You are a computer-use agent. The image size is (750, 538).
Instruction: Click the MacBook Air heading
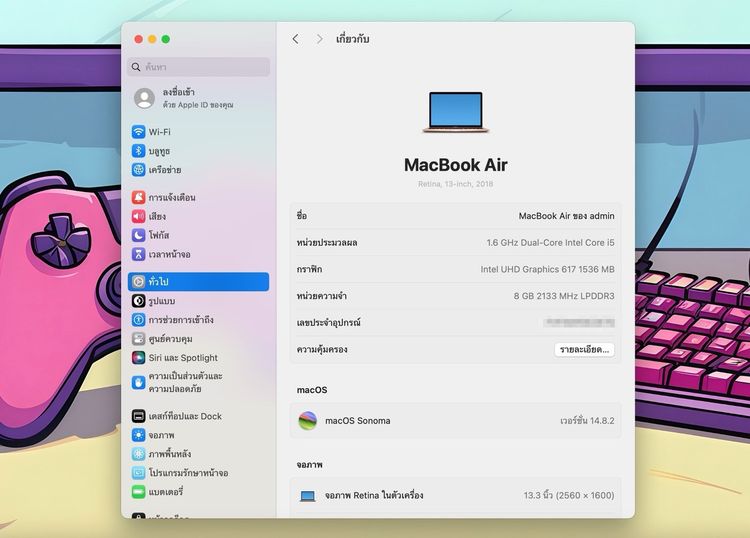coord(455,165)
